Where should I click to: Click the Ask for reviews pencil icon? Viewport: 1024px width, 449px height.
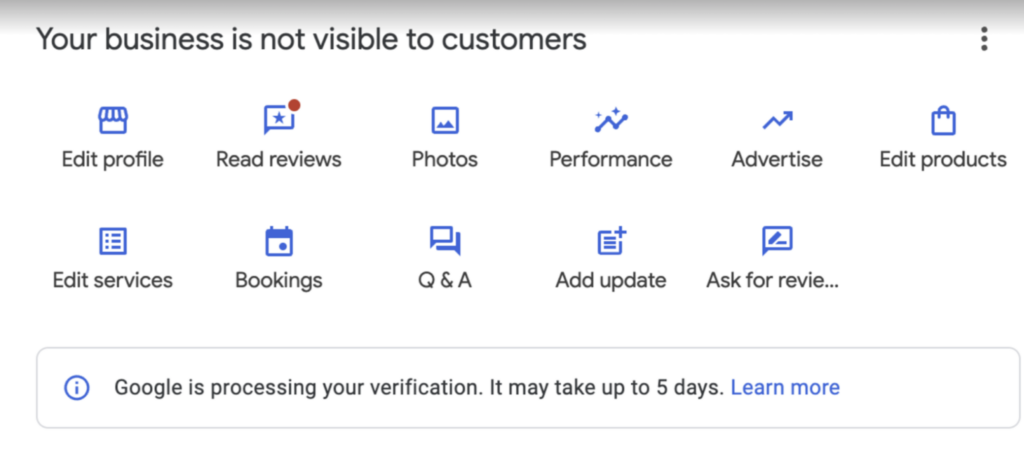(x=777, y=241)
